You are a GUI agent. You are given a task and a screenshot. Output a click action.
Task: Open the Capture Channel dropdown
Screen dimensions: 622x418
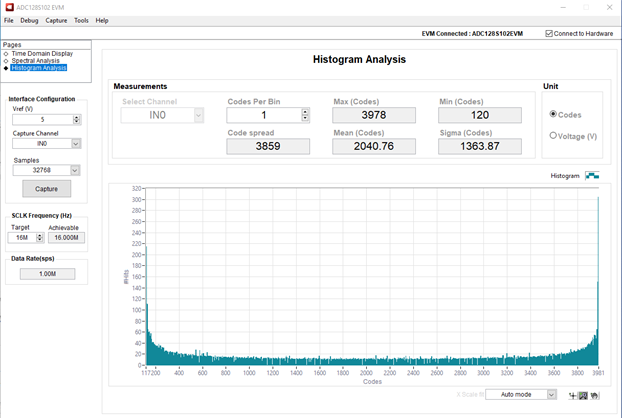tap(76, 144)
